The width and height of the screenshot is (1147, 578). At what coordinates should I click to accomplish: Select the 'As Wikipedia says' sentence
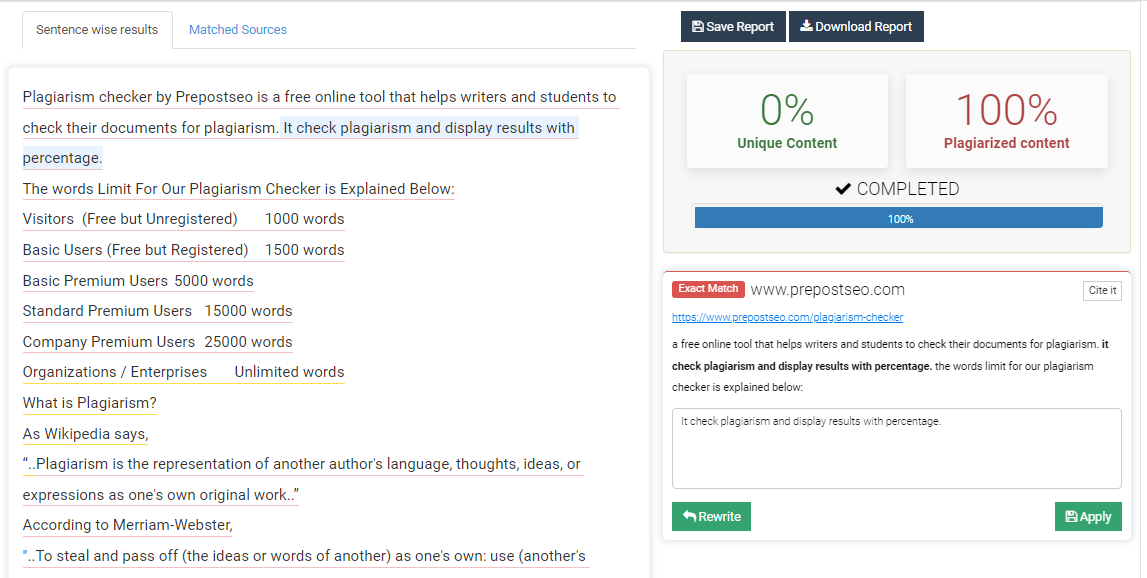85,433
